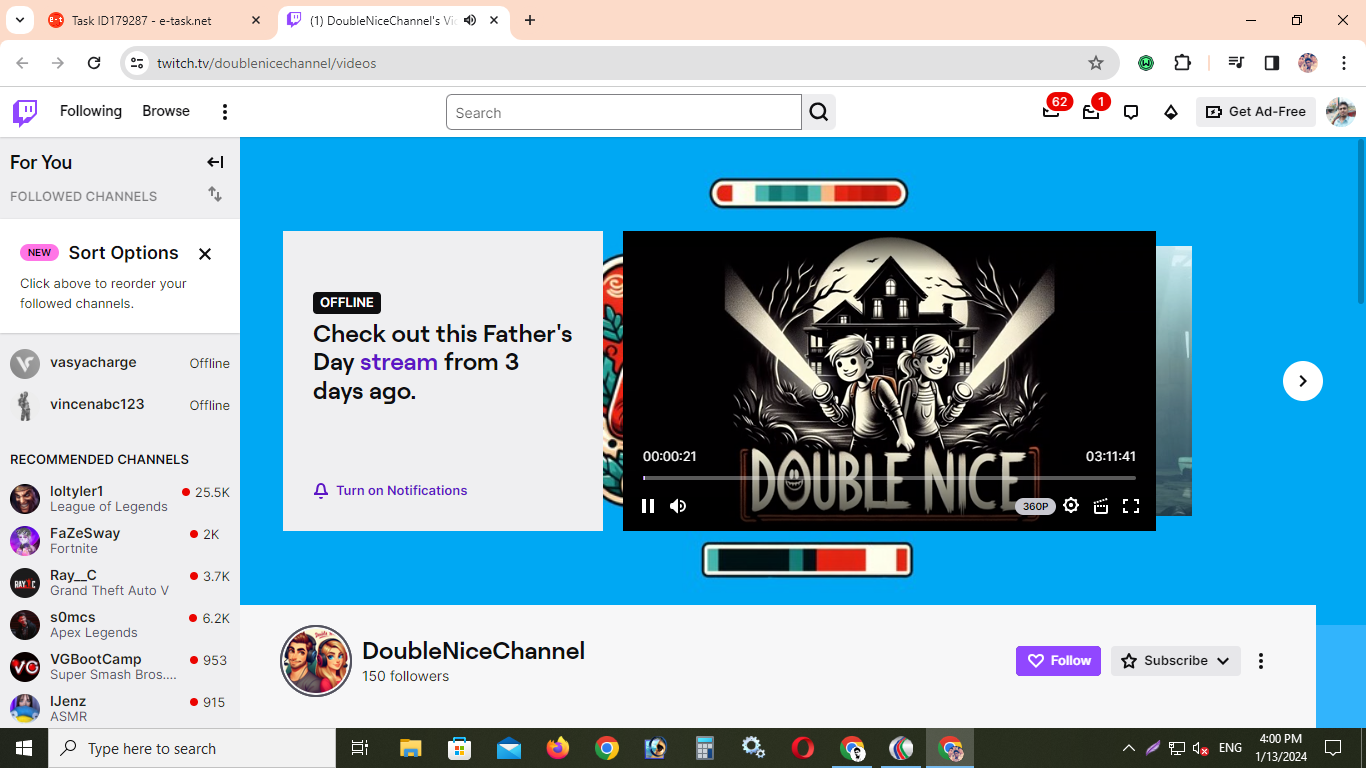This screenshot has height=768, width=1366.
Task: Seek along the video progress bar
Action: (889, 478)
